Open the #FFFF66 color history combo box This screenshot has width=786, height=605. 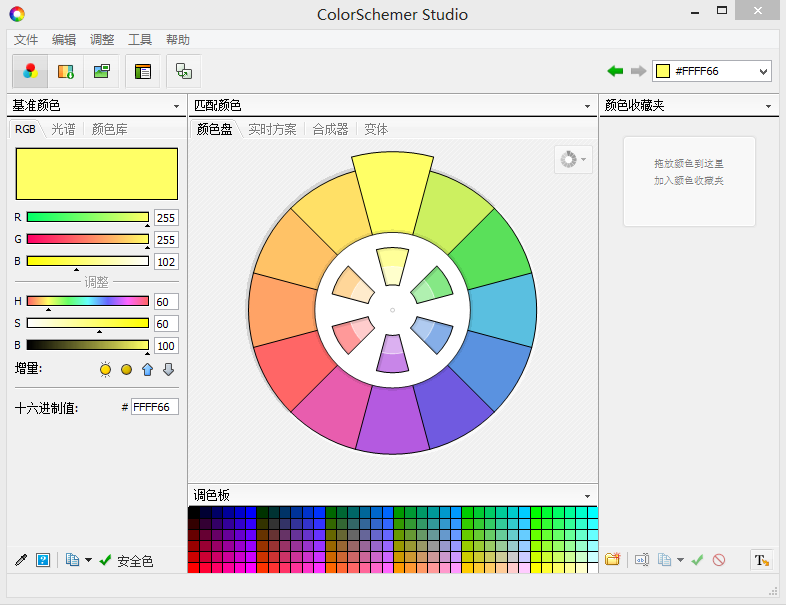click(712, 71)
